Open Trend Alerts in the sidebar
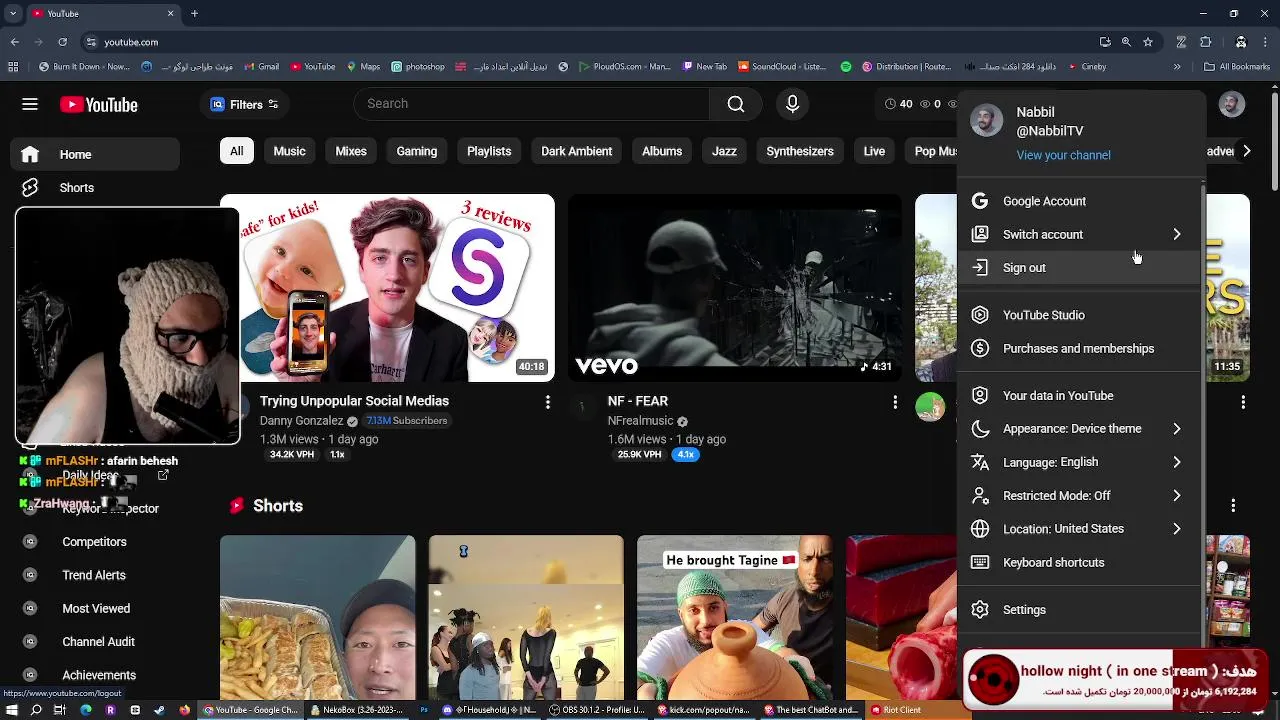This screenshot has width=1280, height=720. pyautogui.click(x=94, y=575)
